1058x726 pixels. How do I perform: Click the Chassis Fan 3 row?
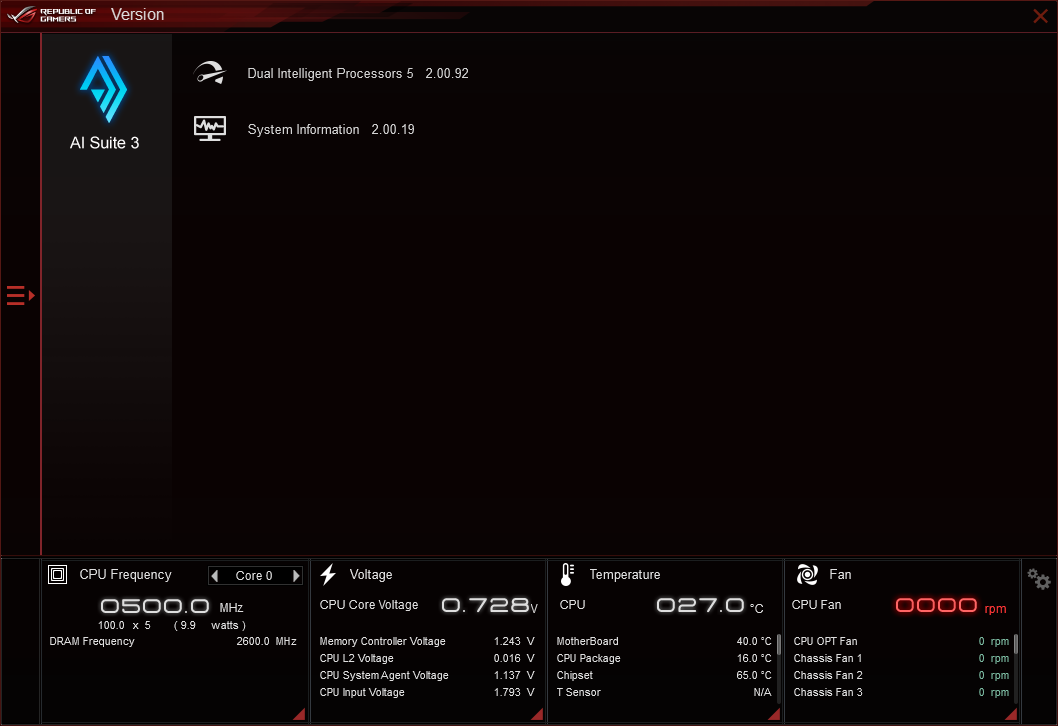(x=901, y=692)
